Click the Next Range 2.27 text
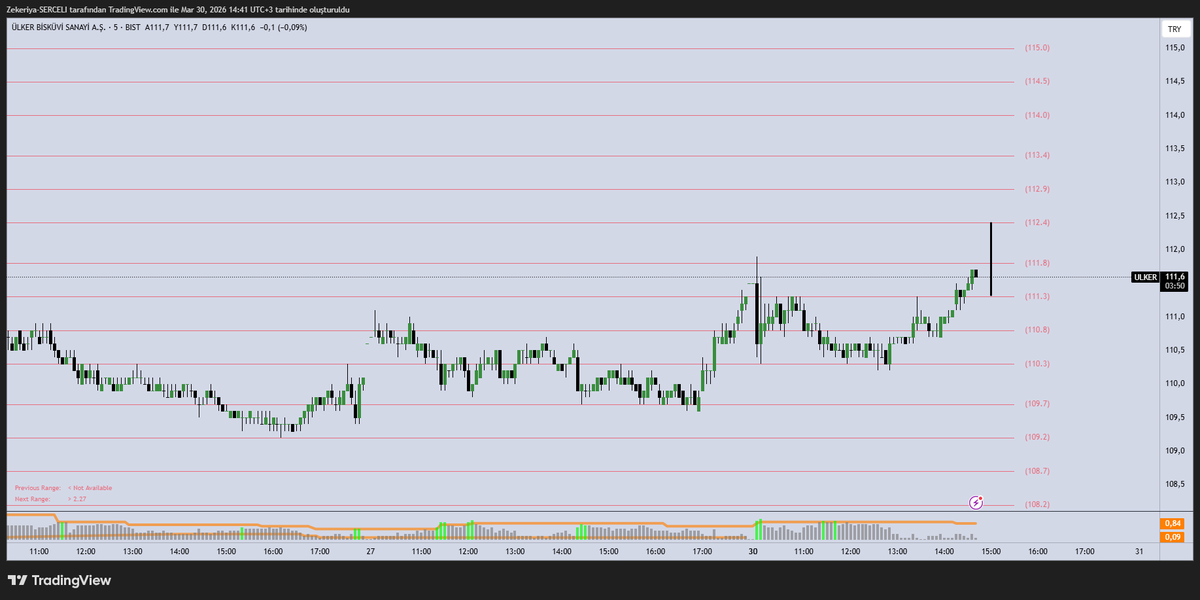The width and height of the screenshot is (1200, 600). pyautogui.click(x=50, y=498)
